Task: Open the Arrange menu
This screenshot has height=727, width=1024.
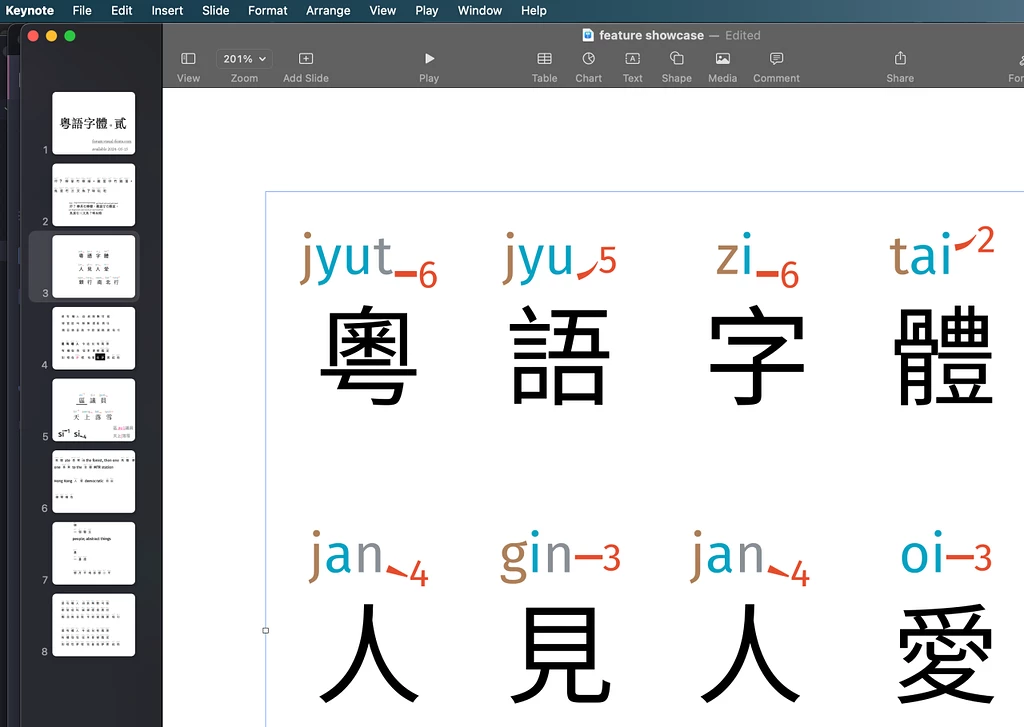Action: tap(328, 10)
